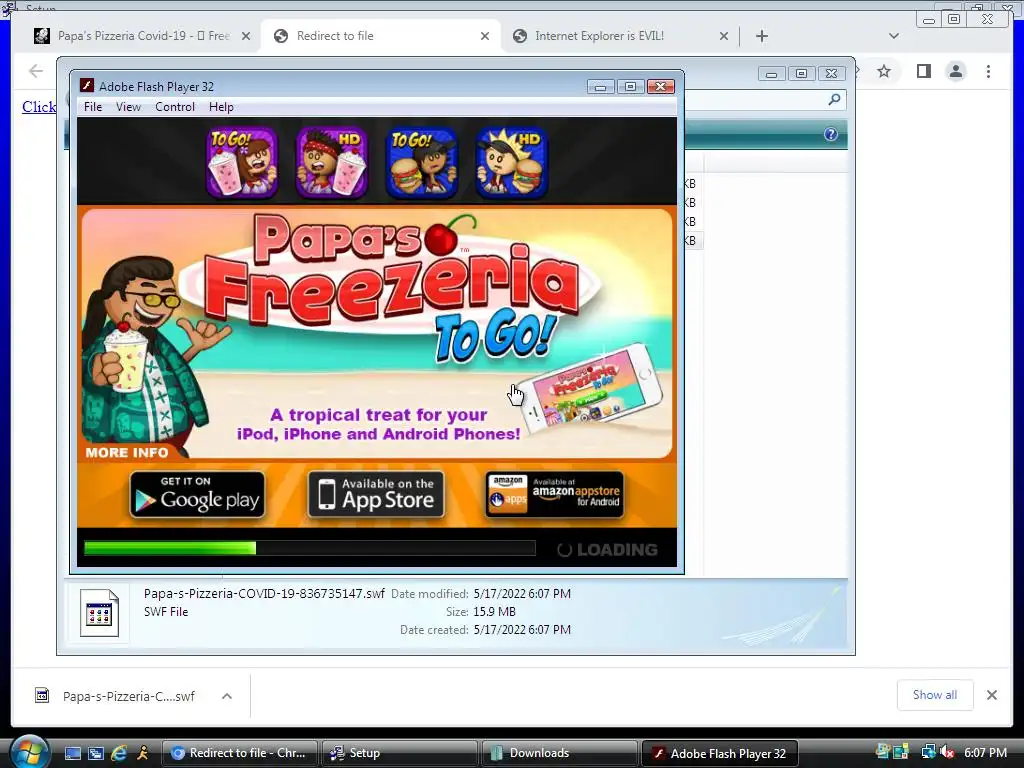Click the file name Papa-s-Pizzeria-COVID-19-836735147.swf

click(x=264, y=594)
